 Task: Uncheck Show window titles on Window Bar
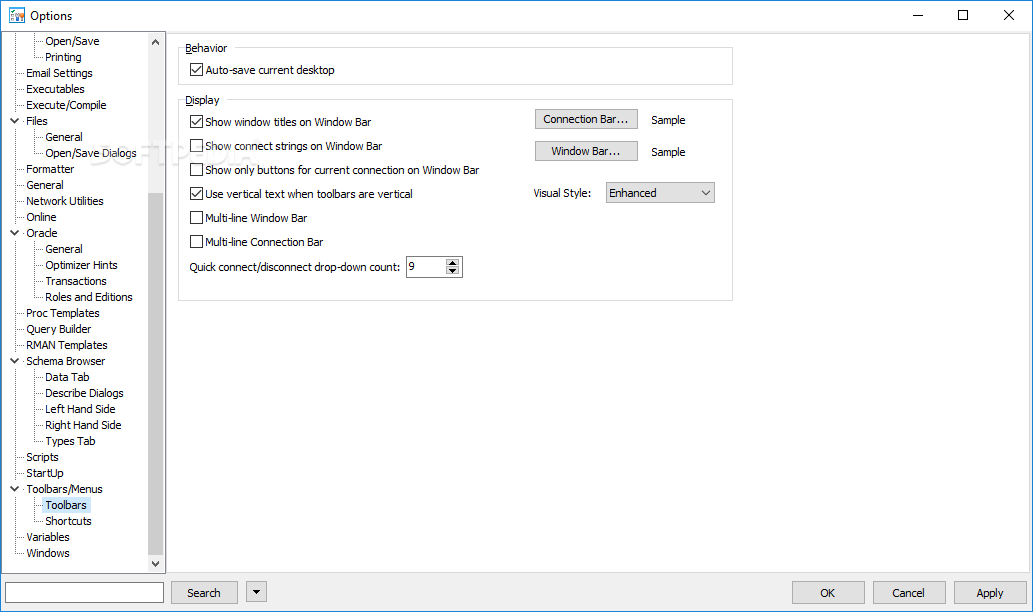(196, 122)
